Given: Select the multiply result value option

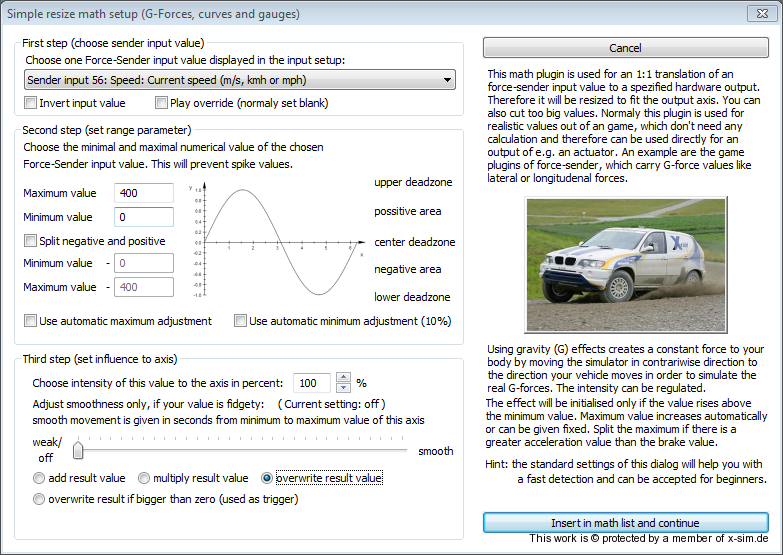Looking at the screenshot, I should 144,479.
